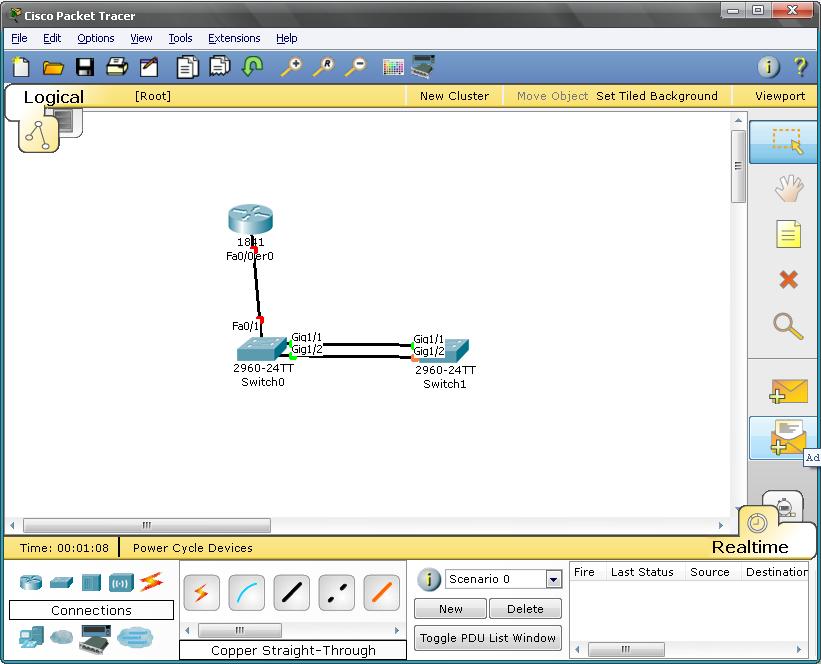Open the Edit menu

52,38
